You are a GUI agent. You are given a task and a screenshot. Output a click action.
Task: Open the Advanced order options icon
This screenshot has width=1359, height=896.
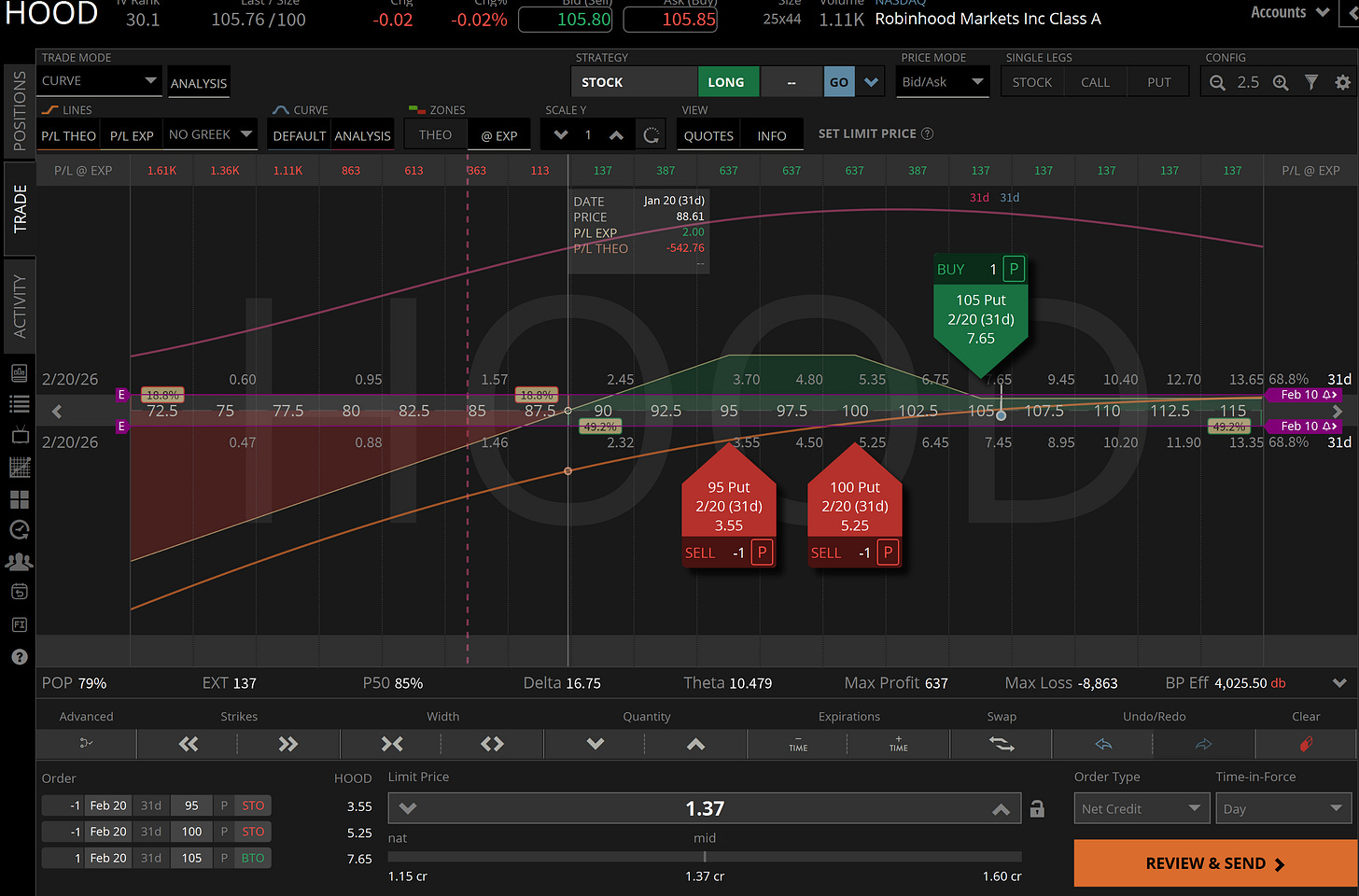click(x=86, y=744)
